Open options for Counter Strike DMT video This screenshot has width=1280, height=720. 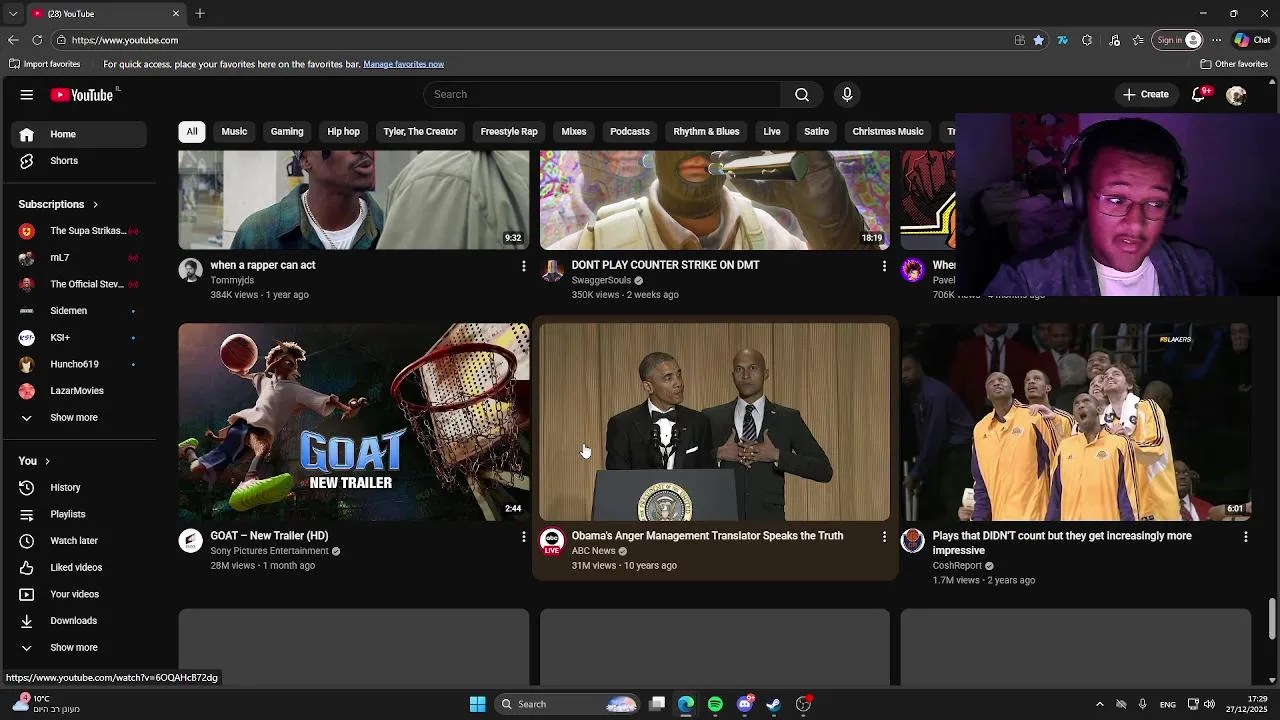coord(884,266)
